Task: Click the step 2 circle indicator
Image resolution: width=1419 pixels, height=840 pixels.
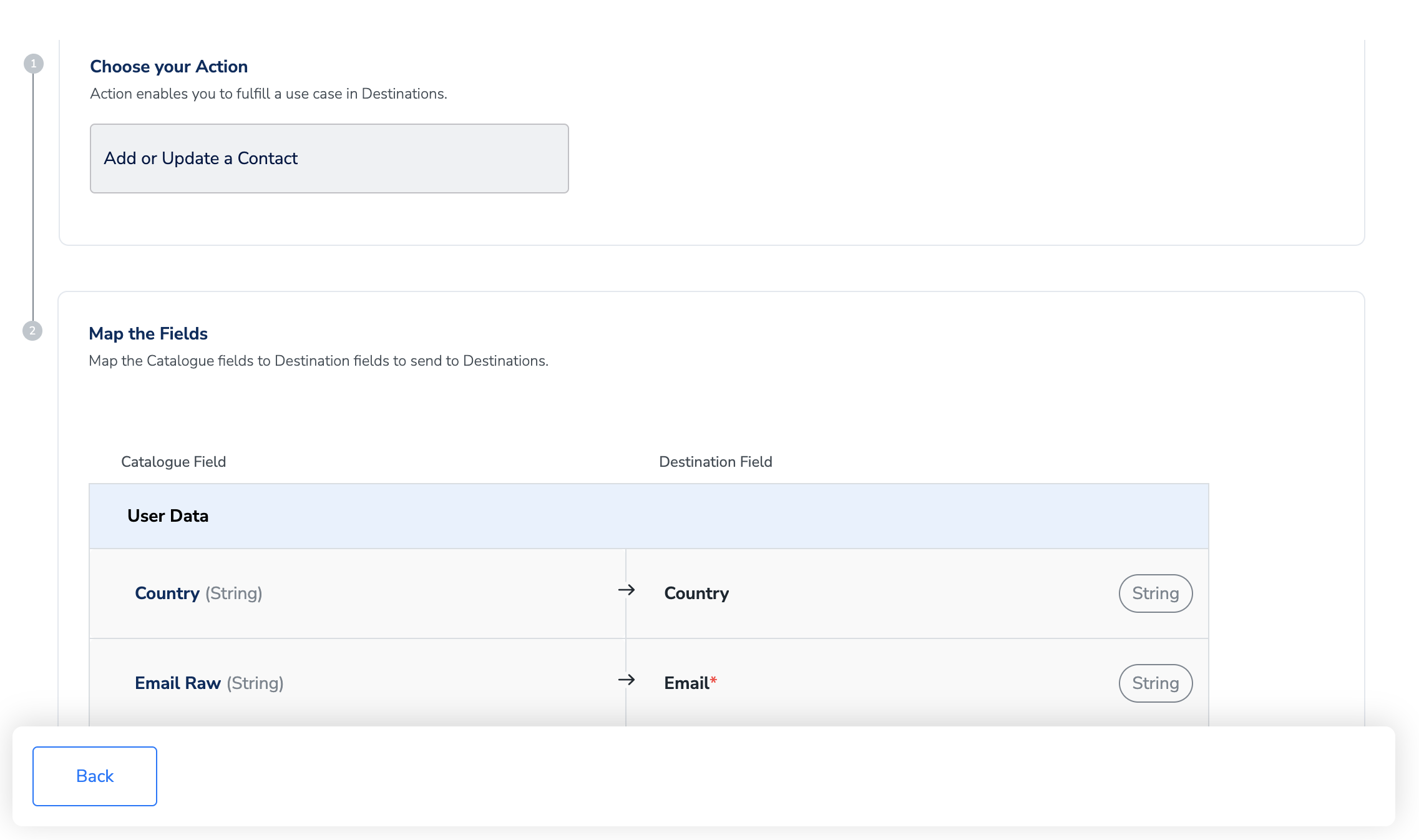Action: pos(32,331)
